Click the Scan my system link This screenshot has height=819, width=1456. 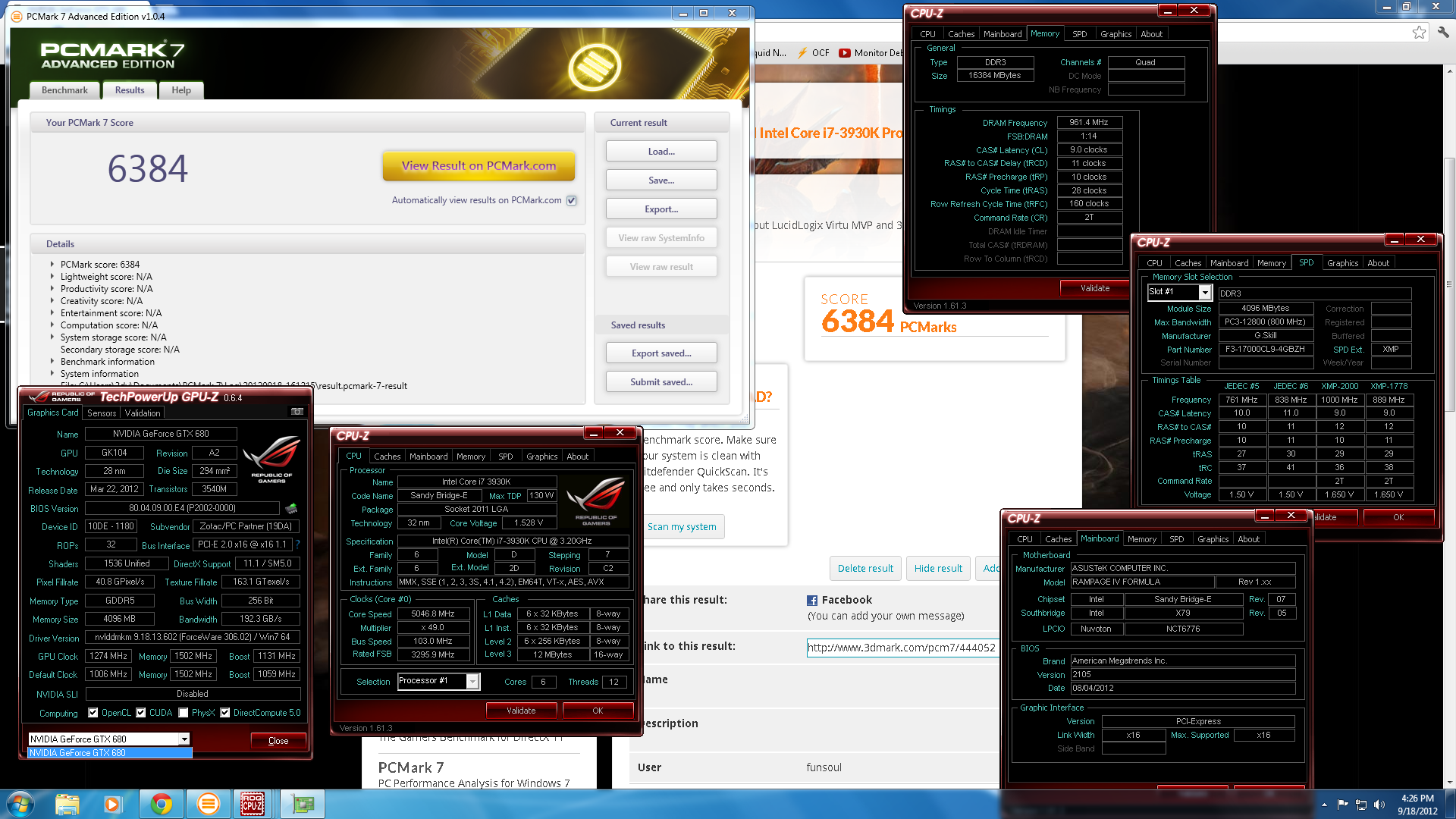682,527
